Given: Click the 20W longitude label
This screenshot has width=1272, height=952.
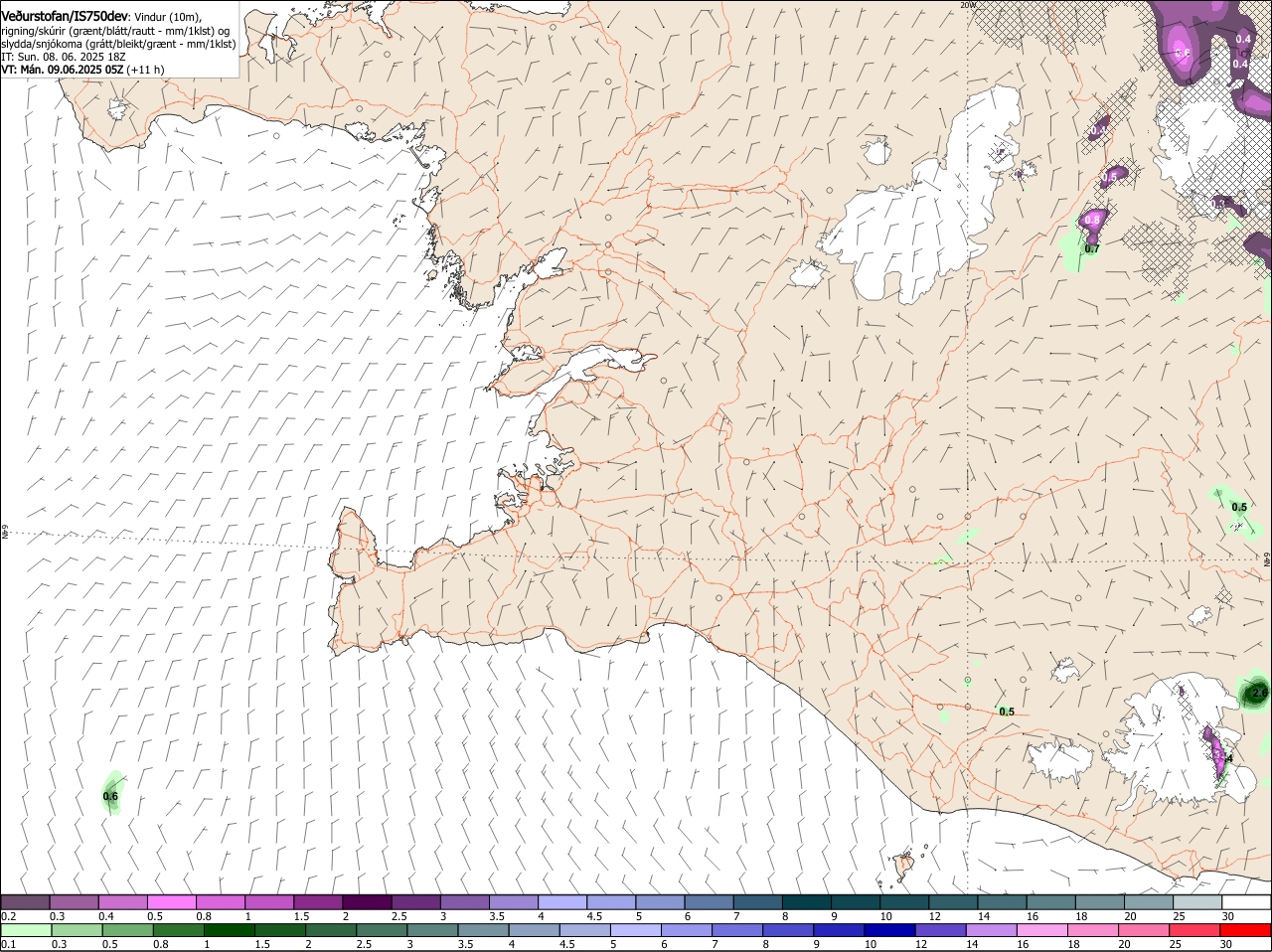Looking at the screenshot, I should (x=969, y=5).
